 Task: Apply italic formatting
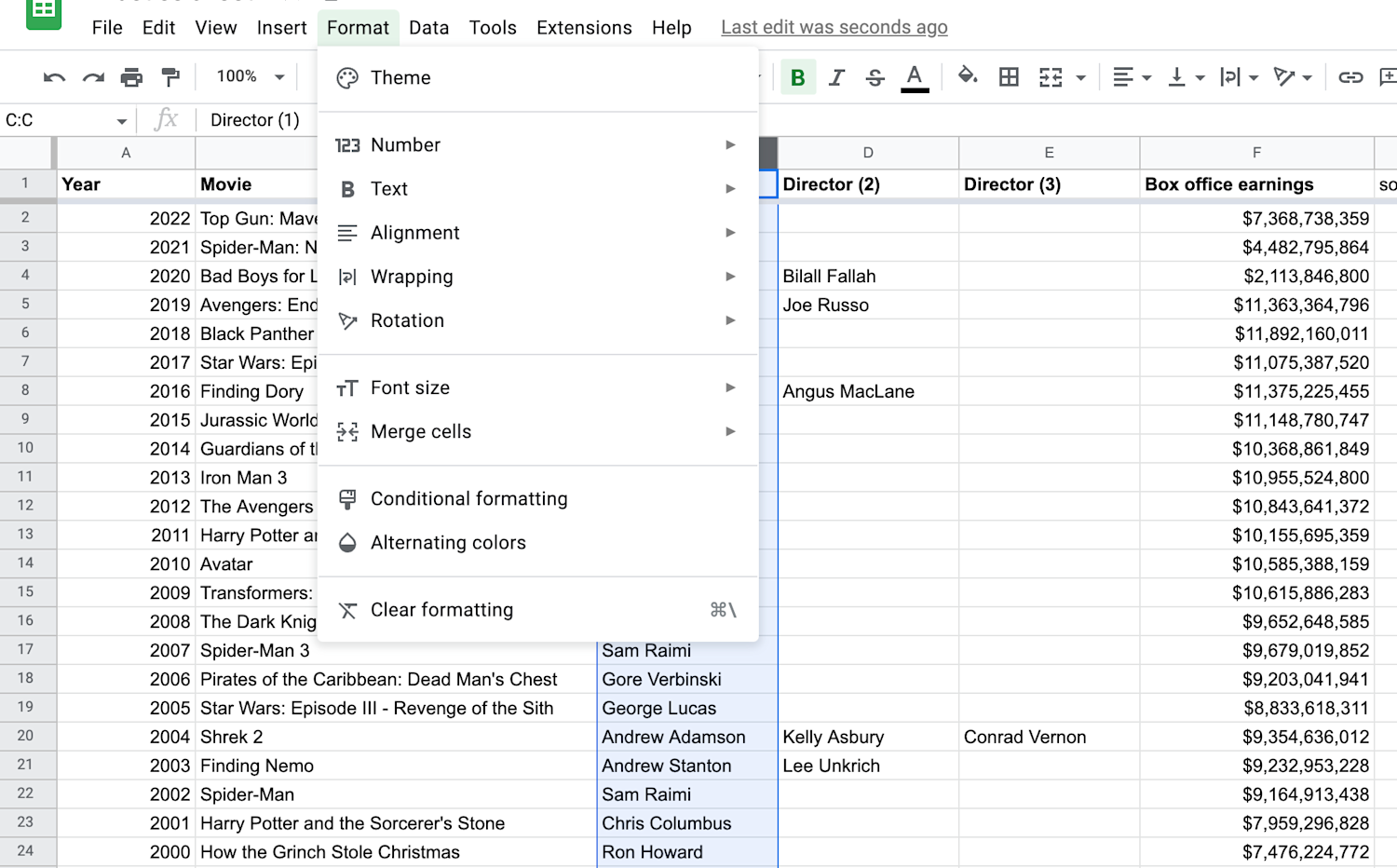[x=836, y=77]
